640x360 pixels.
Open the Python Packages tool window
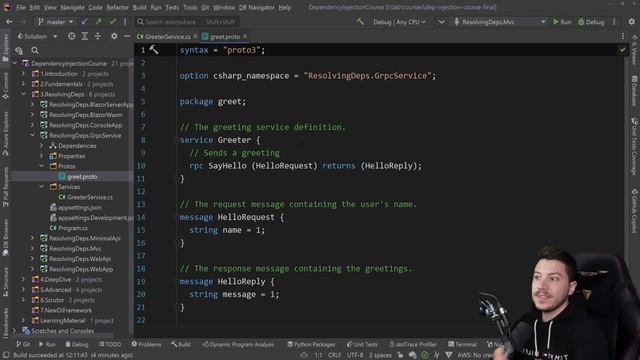pyautogui.click(x=311, y=344)
